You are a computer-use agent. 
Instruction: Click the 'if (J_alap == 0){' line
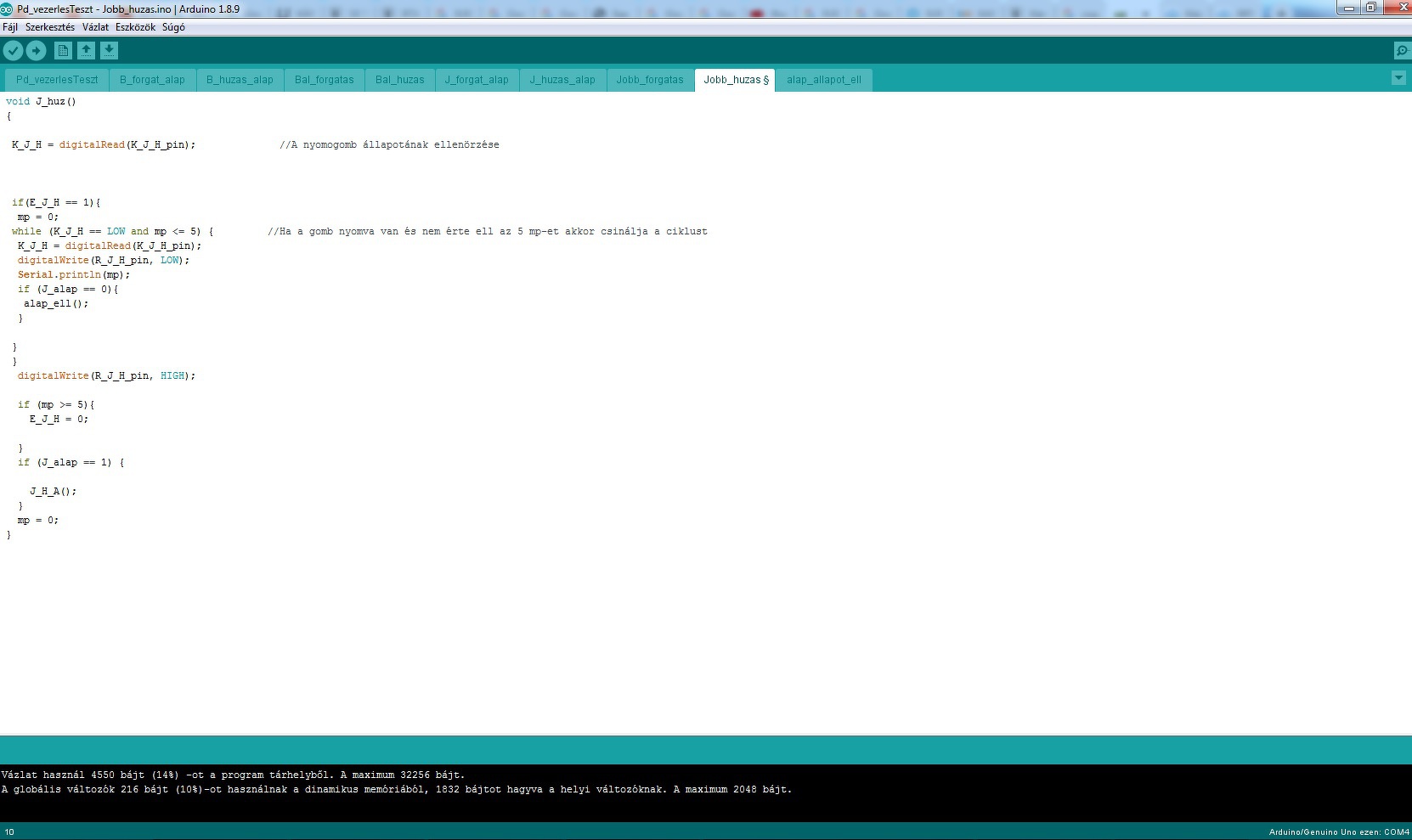[68, 289]
